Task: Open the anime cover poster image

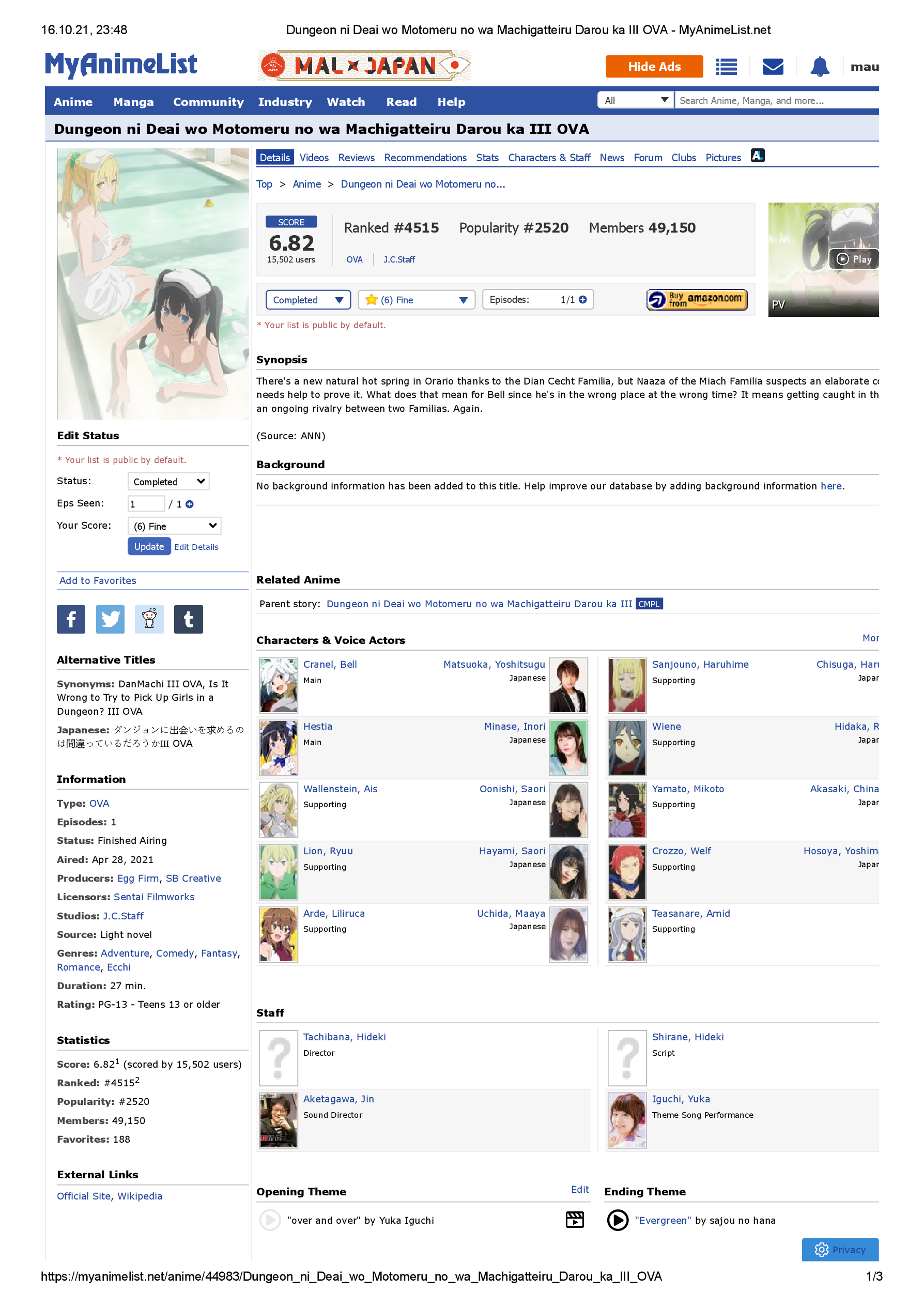Action: pyautogui.click(x=152, y=284)
